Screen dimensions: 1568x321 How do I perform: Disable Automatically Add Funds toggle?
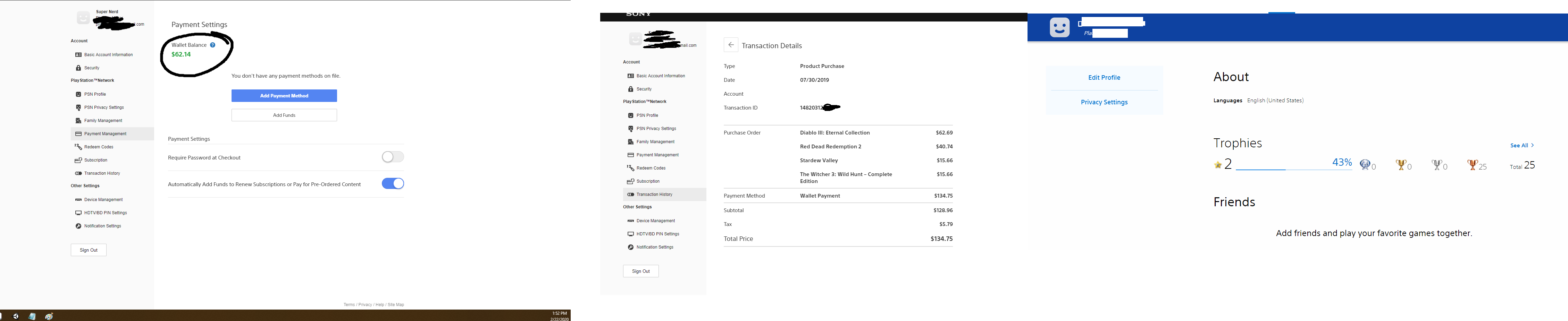coord(393,184)
